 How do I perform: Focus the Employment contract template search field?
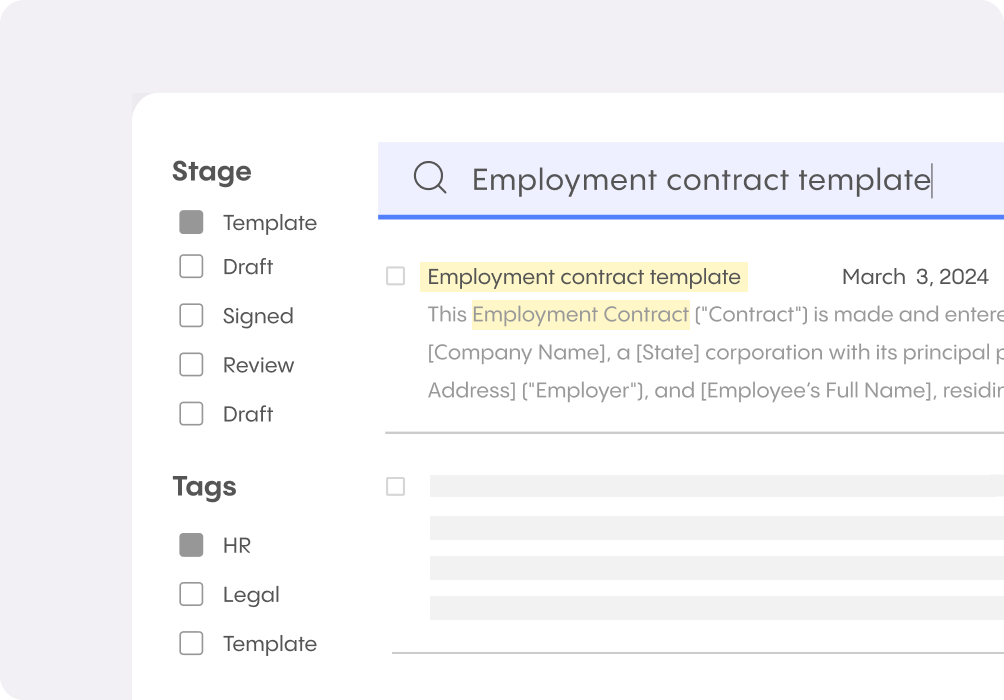(x=700, y=180)
